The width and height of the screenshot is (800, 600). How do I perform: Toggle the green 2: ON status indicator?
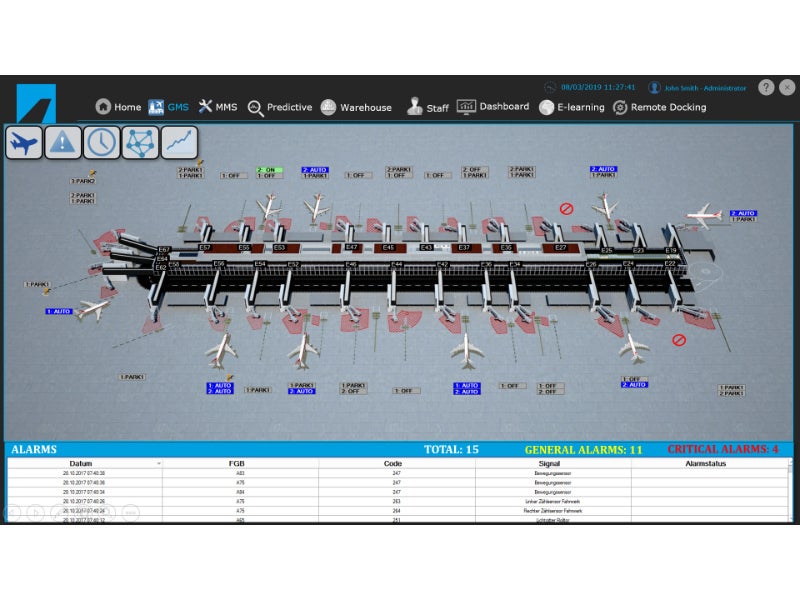(269, 170)
